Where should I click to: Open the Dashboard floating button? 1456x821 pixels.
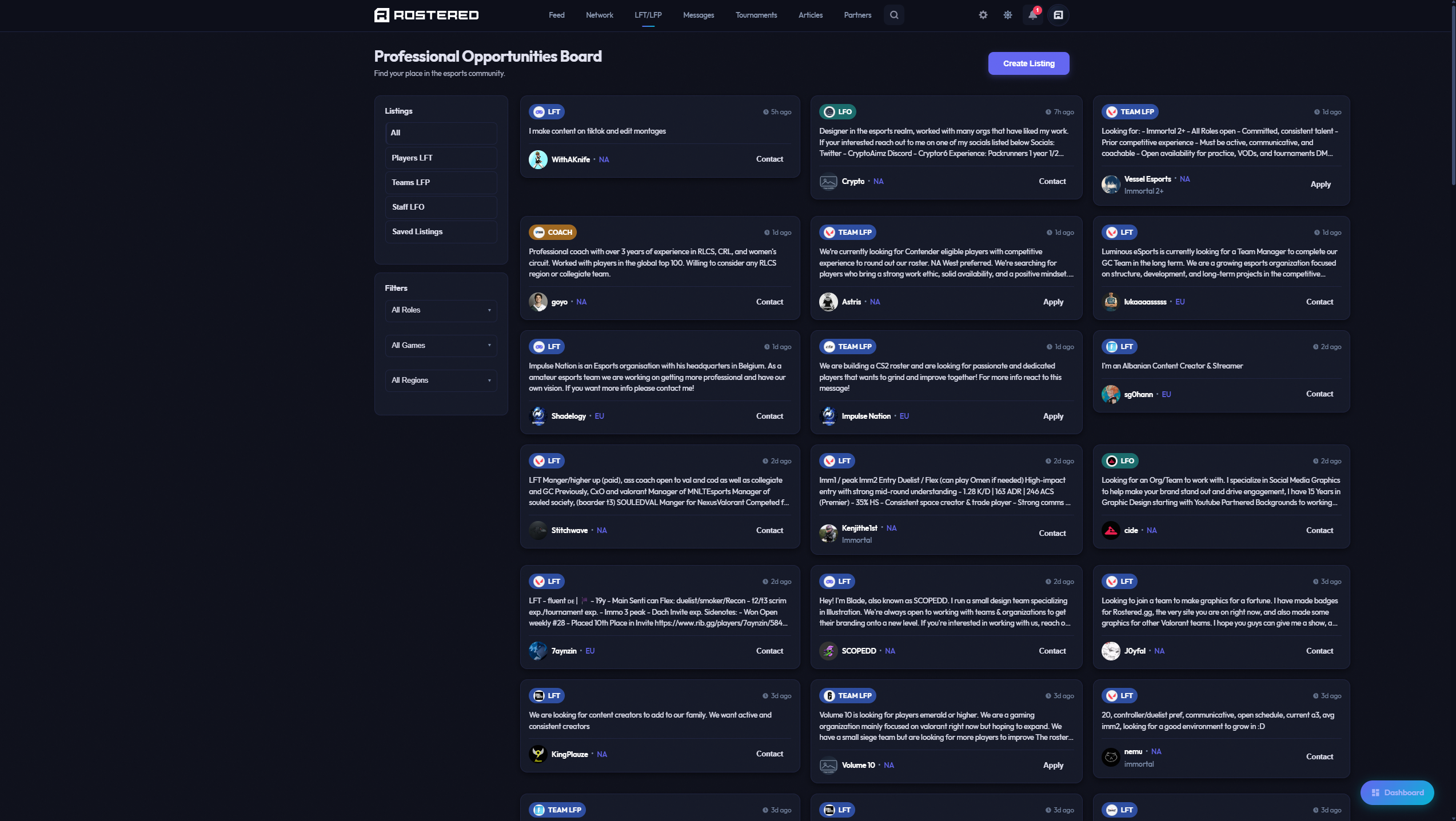coord(1397,792)
